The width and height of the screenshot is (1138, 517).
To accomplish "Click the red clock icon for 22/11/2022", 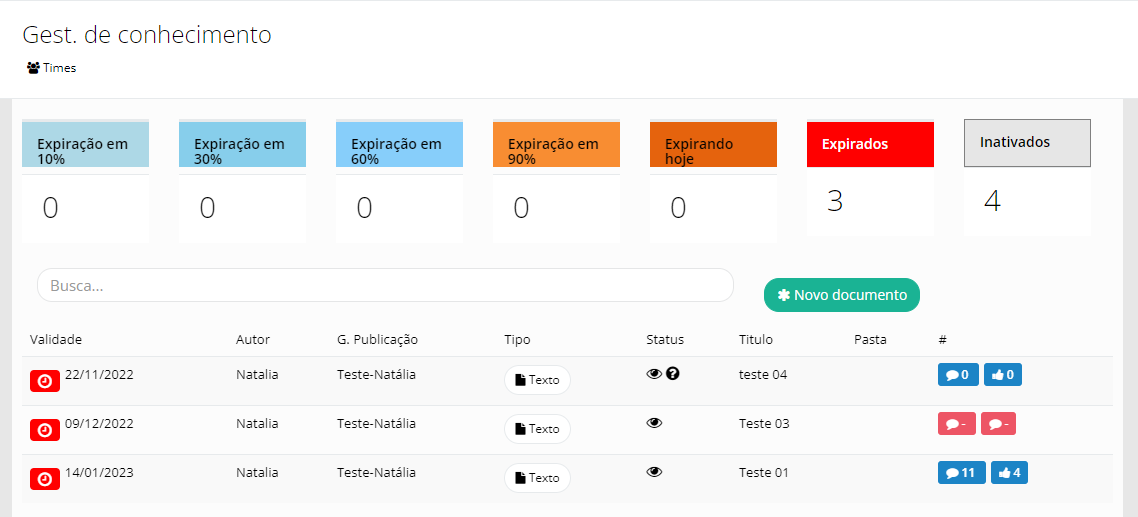I will (x=45, y=380).
